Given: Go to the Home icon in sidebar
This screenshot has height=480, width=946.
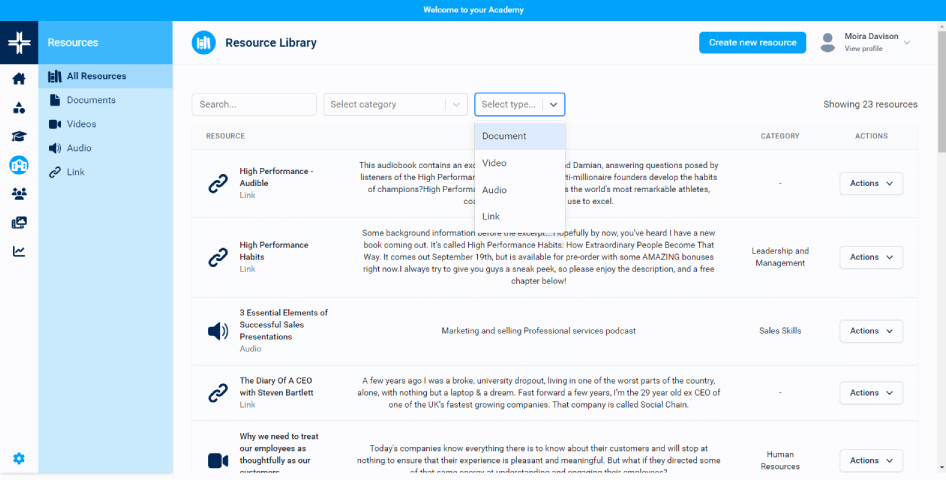Looking at the screenshot, I should pyautogui.click(x=18, y=79).
